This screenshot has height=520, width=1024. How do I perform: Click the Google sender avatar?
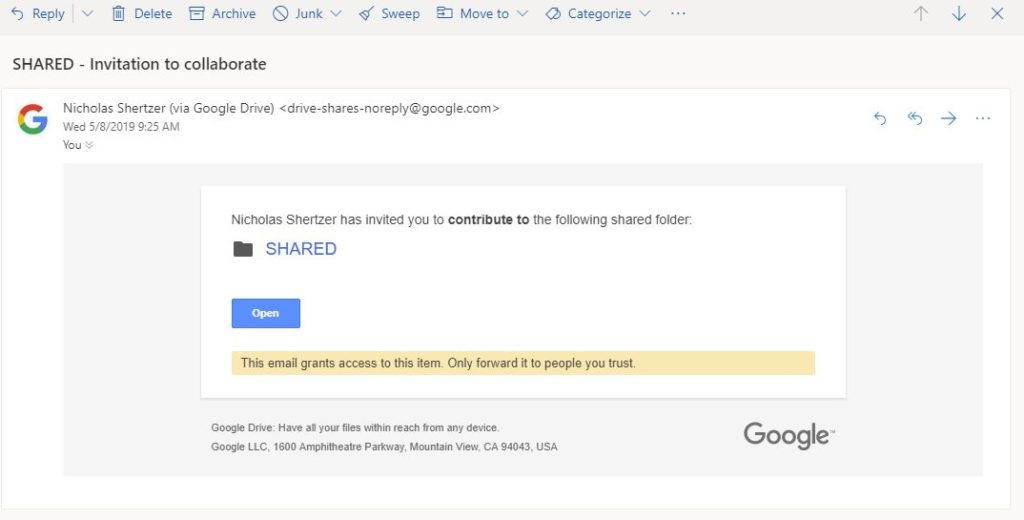33,120
